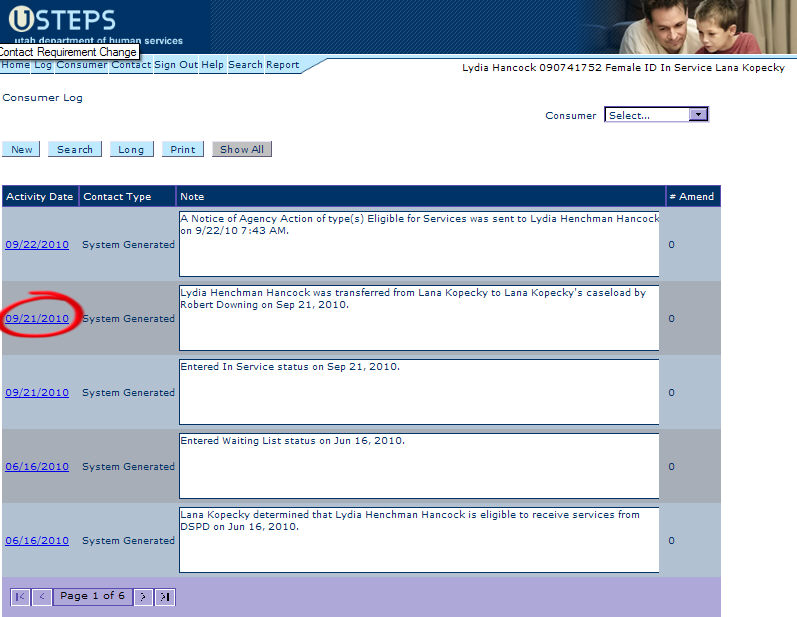Click the Search button below Consumer Log
The width and height of the screenshot is (797, 617).
(75, 149)
